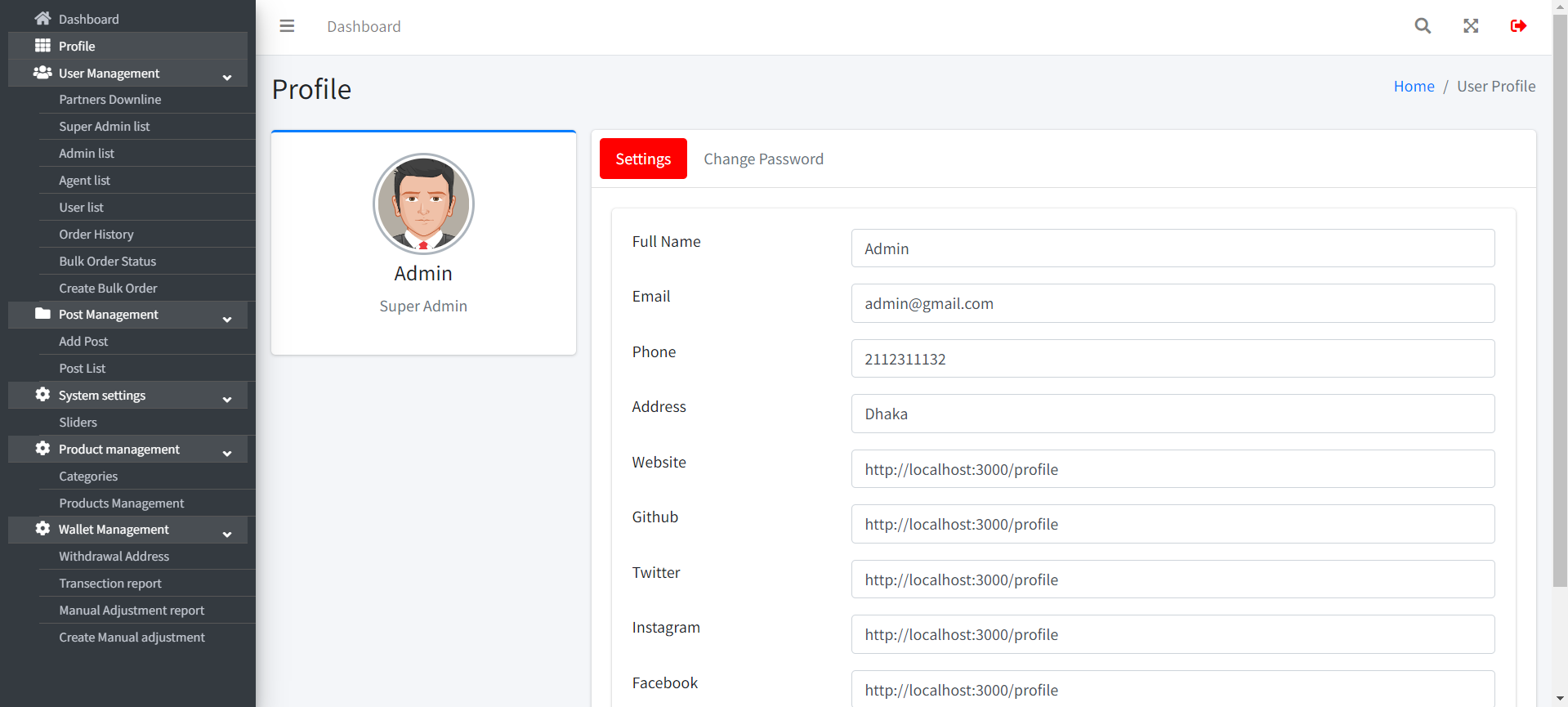The height and width of the screenshot is (707, 1568).
Task: Click the page vertical scrollbar
Action: pyautogui.click(x=1560, y=327)
